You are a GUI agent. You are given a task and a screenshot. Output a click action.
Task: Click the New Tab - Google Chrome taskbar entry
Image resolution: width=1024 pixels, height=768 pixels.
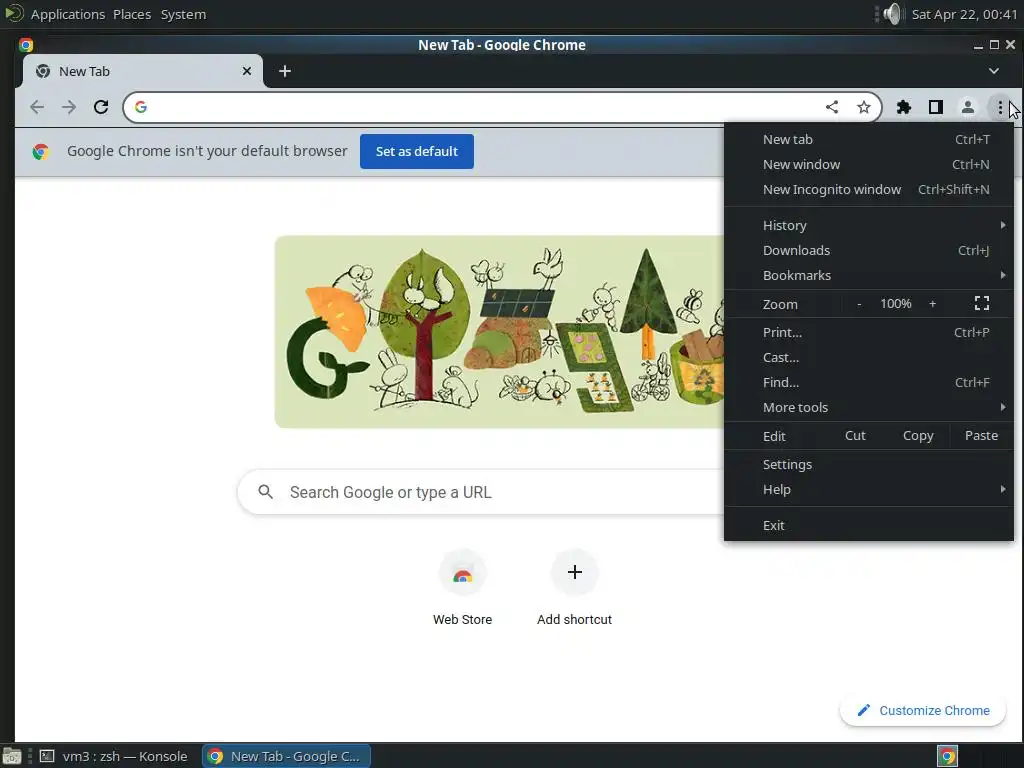(286, 756)
